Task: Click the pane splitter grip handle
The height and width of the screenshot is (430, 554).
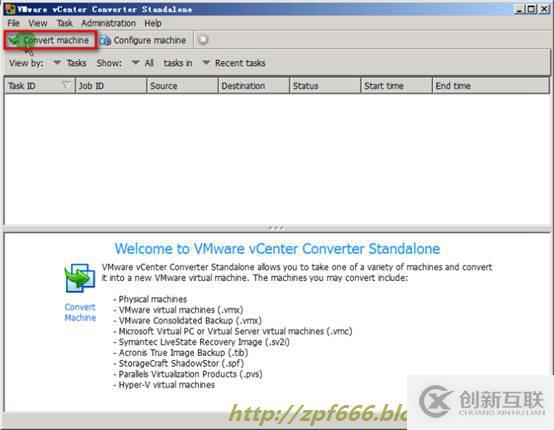Action: tap(276, 228)
